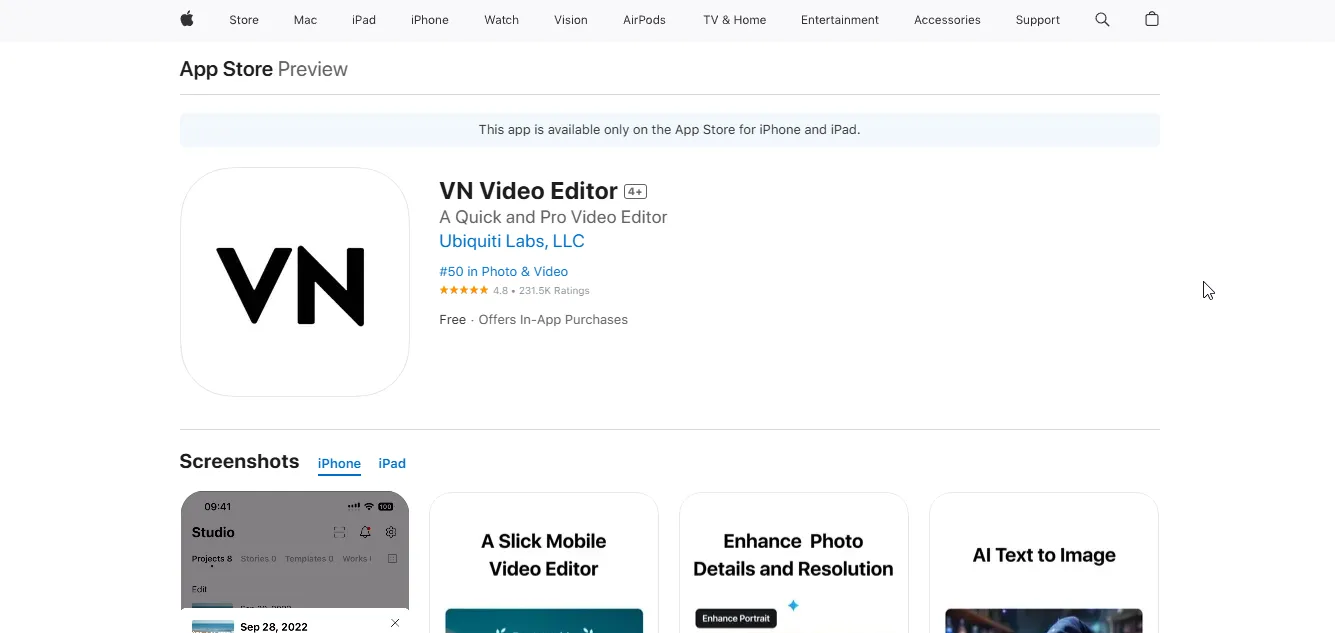Select the iPhone screenshots tab
This screenshot has height=633, width=1335.
(x=339, y=463)
